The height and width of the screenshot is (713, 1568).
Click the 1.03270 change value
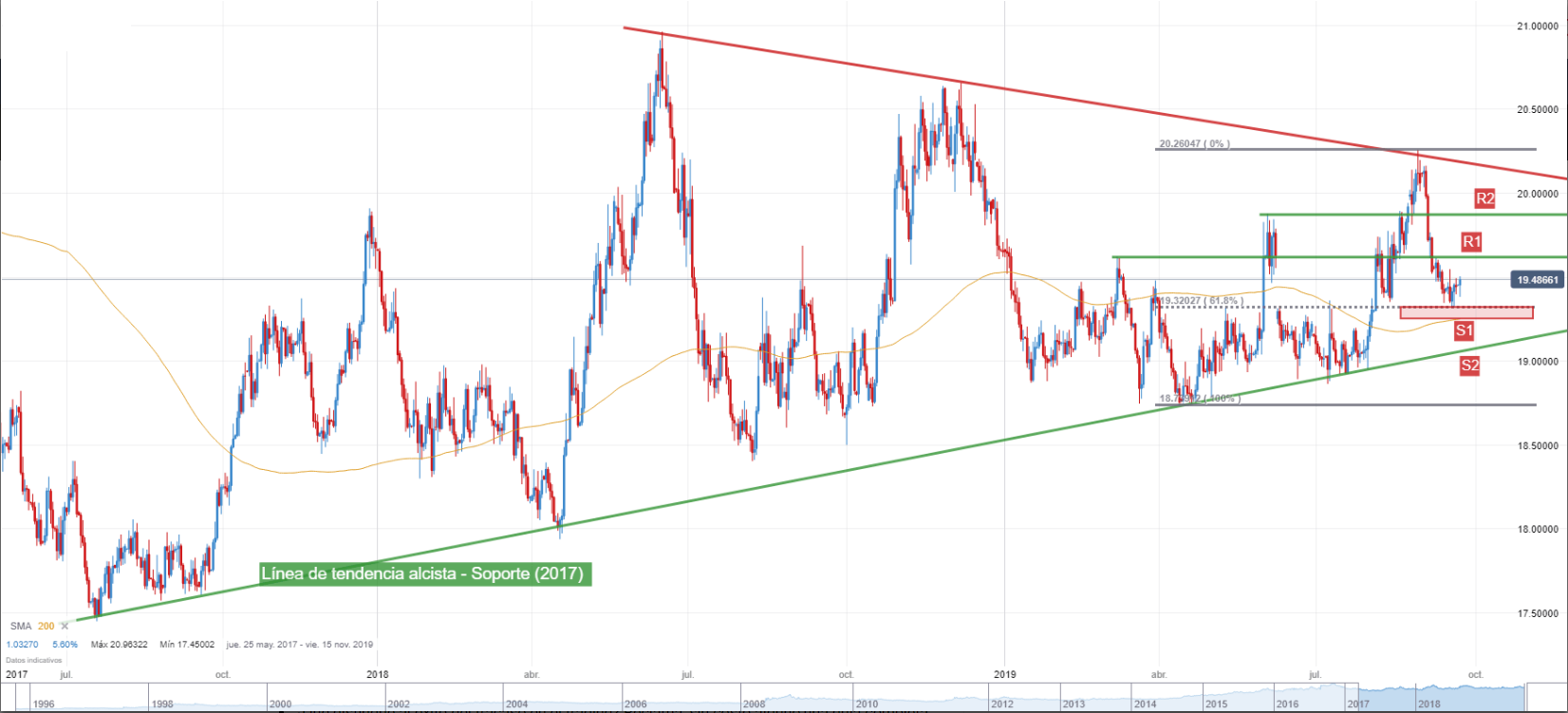tap(22, 645)
